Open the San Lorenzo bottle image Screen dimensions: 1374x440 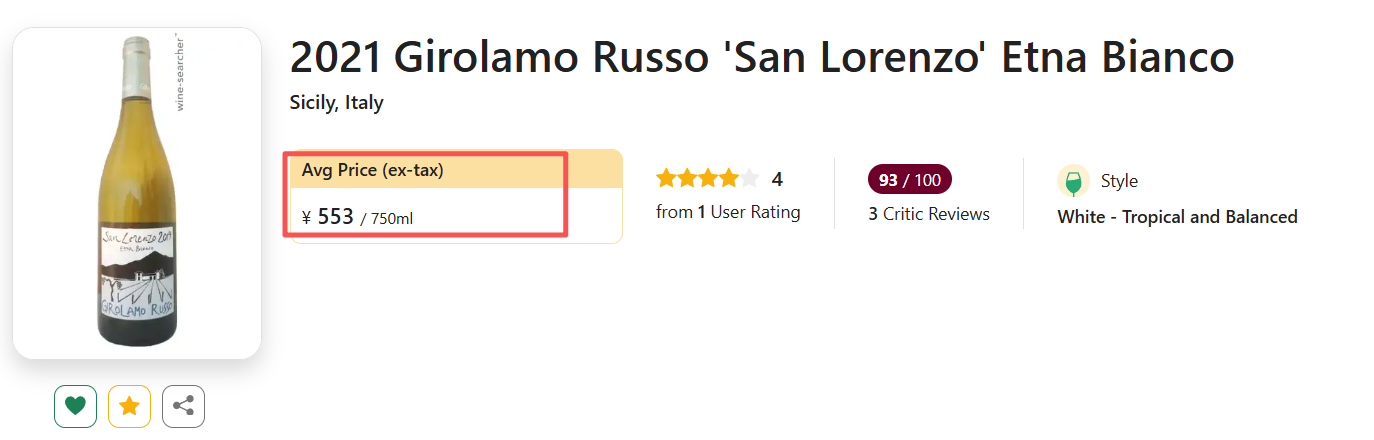pos(137,192)
